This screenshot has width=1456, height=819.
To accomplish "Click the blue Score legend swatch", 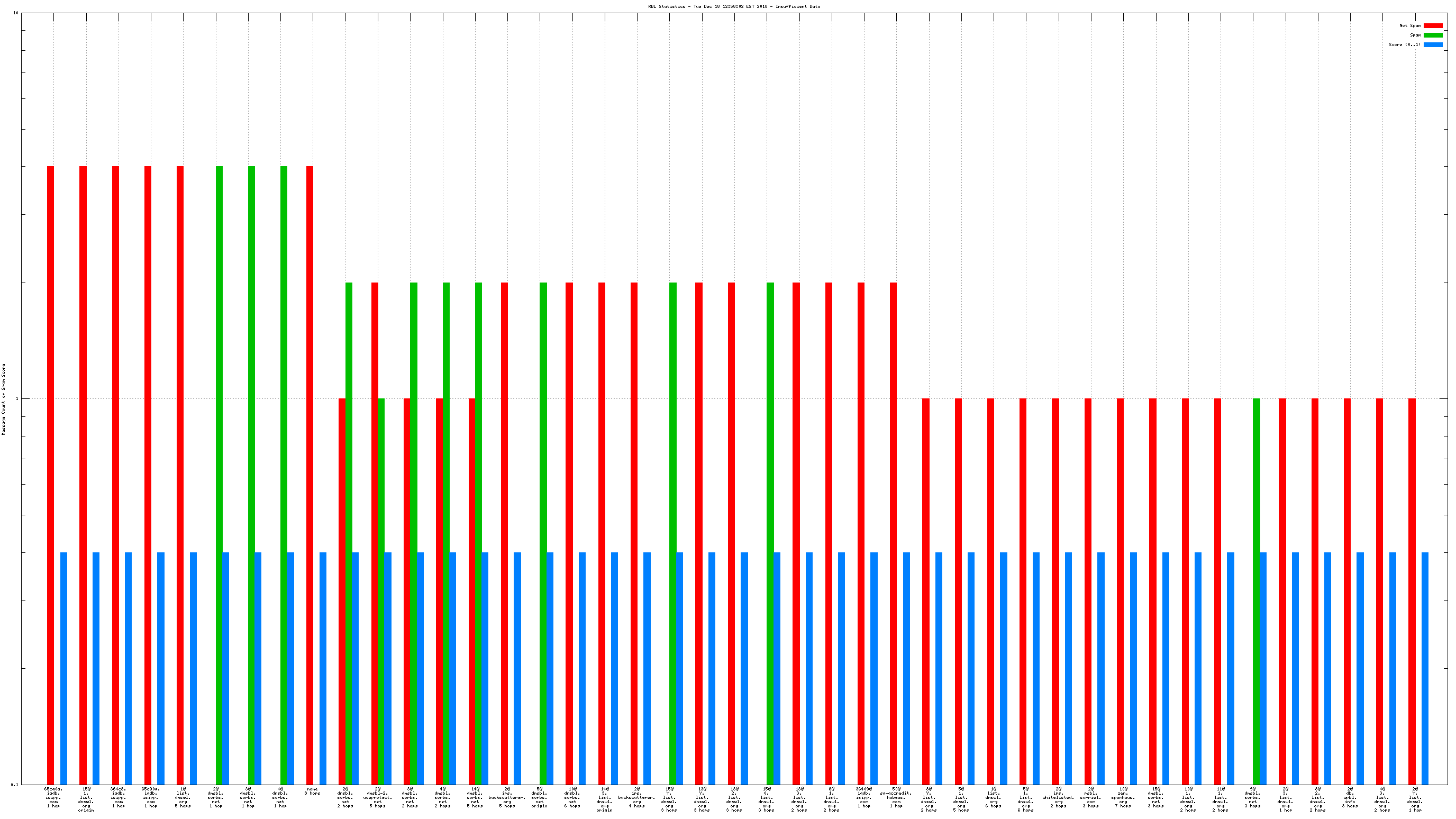I will pos(1432,44).
